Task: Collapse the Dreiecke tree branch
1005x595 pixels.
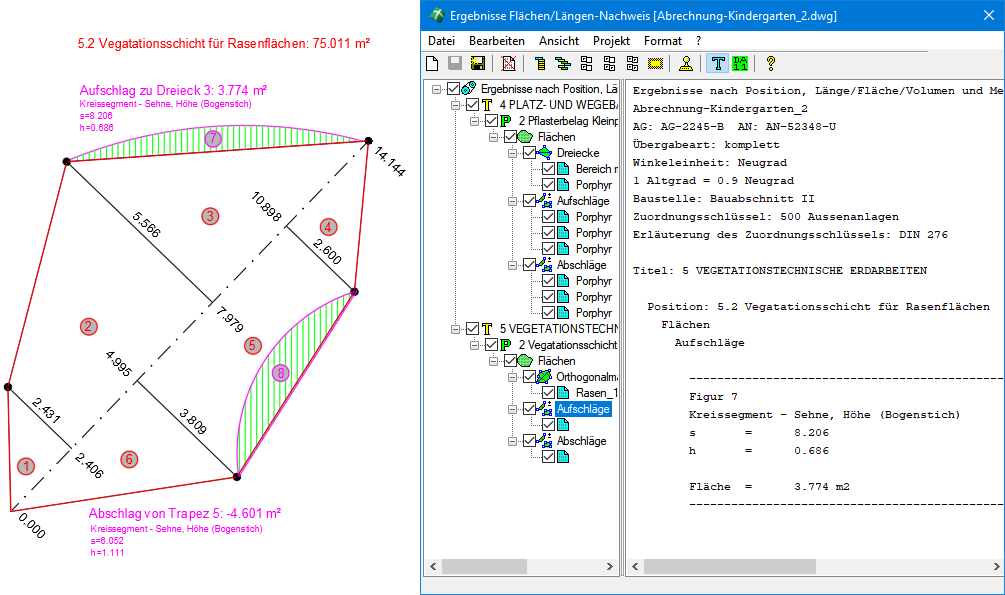Action: (x=512, y=153)
